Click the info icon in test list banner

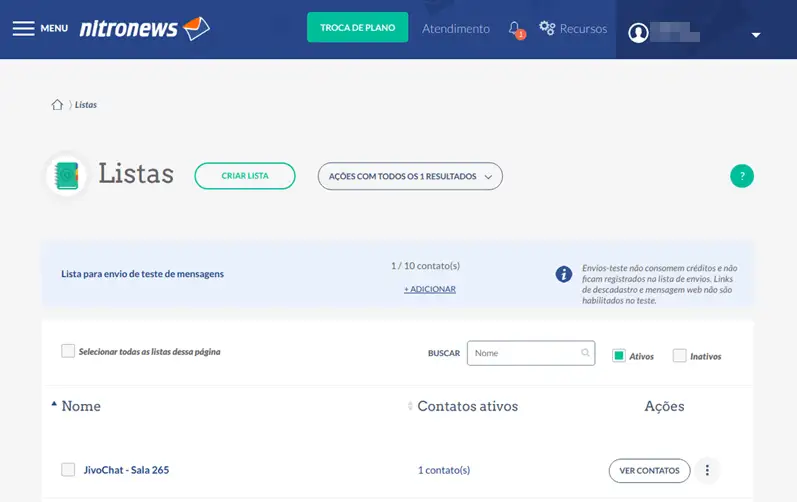[x=564, y=274]
